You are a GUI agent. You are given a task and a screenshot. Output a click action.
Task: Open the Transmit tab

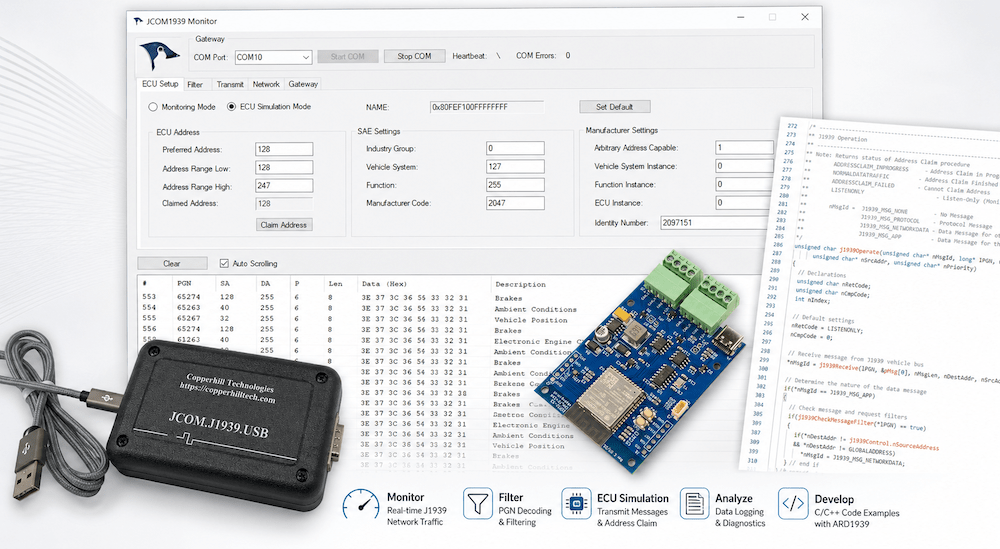230,84
